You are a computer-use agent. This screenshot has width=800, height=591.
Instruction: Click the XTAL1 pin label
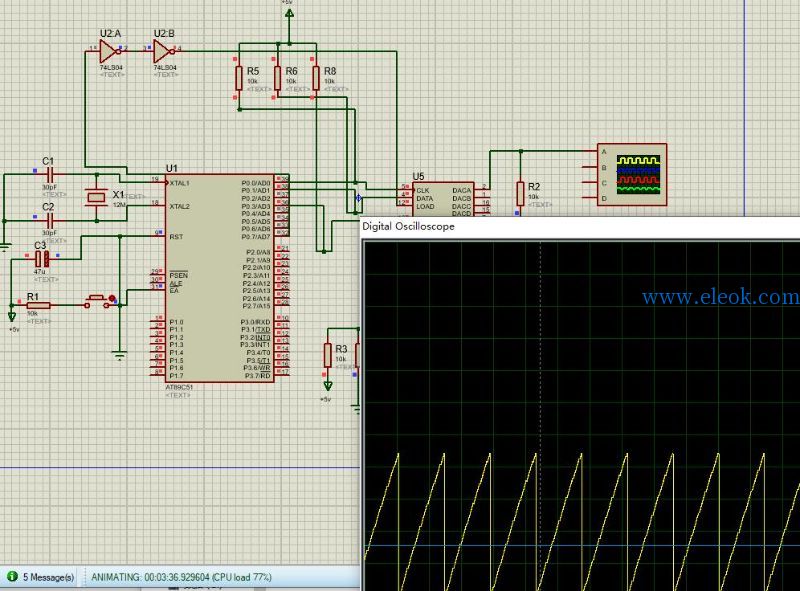pos(180,183)
